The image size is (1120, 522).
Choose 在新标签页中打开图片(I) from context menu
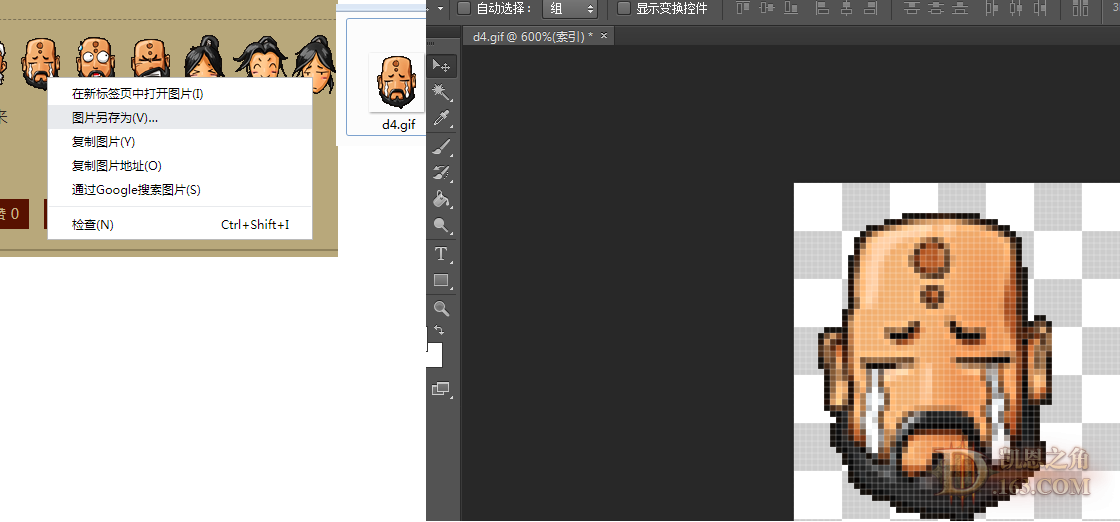(x=180, y=94)
